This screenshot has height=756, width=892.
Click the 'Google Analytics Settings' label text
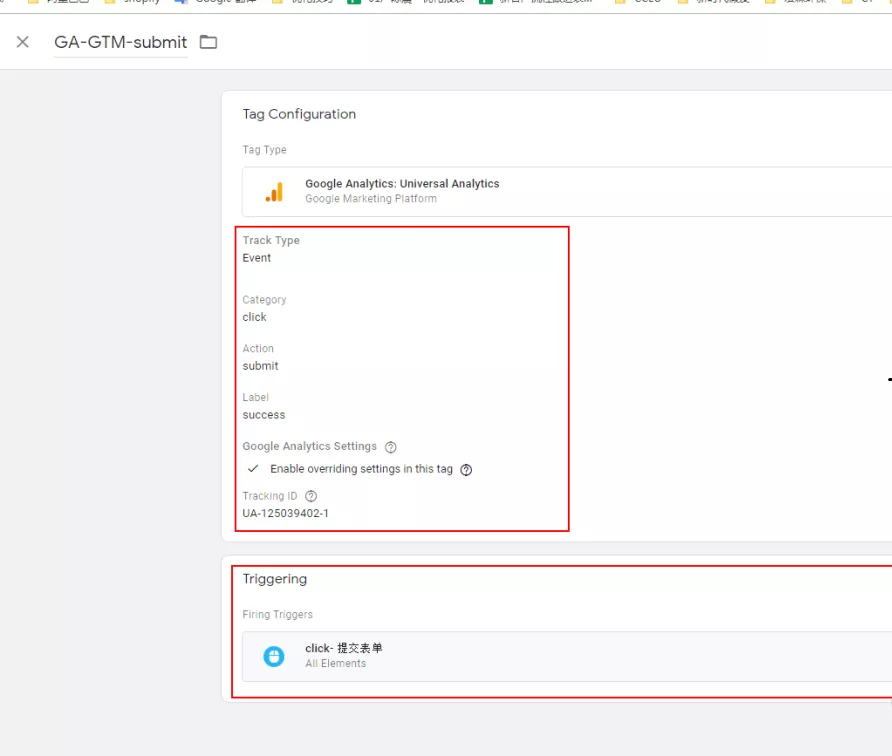pyautogui.click(x=309, y=446)
